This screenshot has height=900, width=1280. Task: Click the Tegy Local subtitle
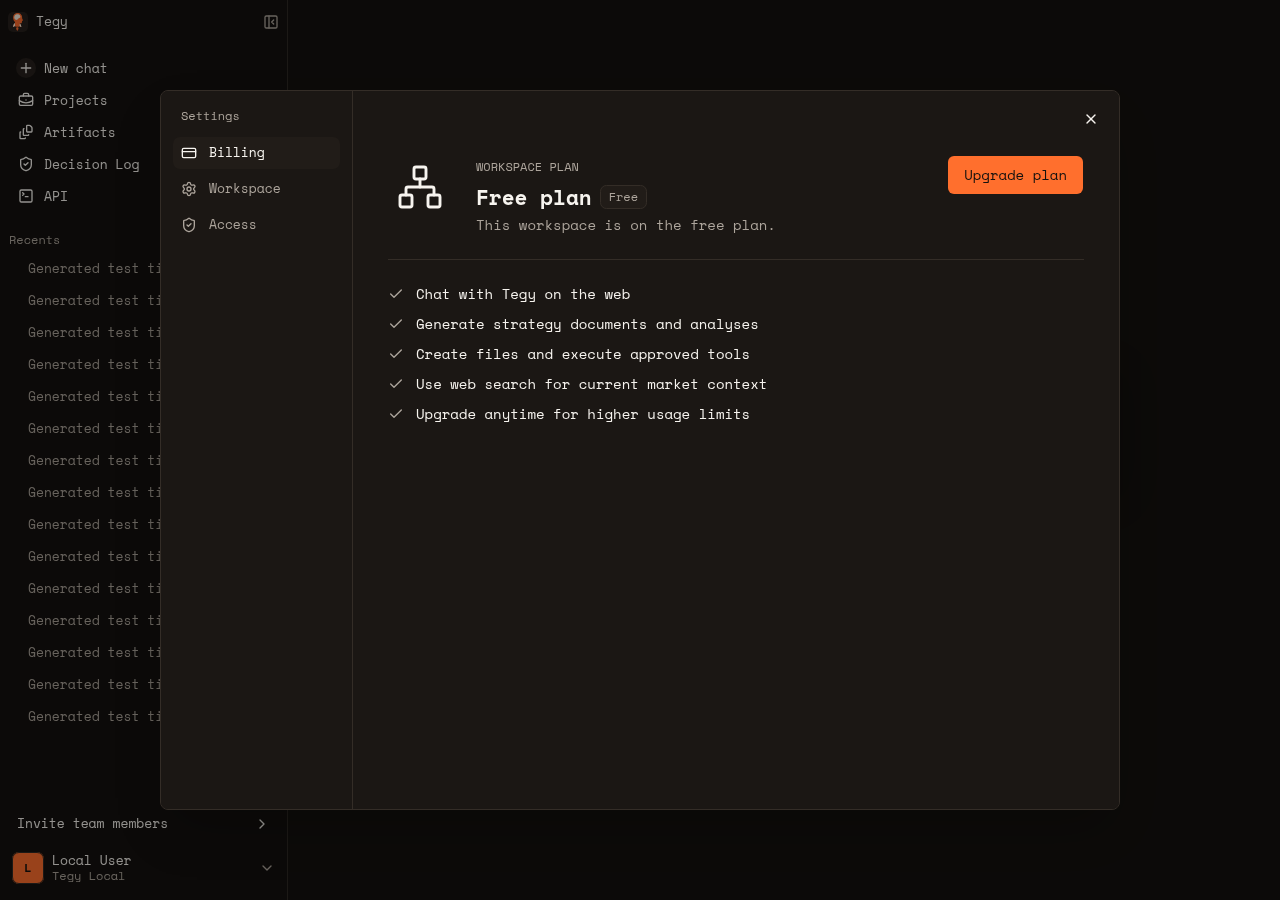[88, 876]
